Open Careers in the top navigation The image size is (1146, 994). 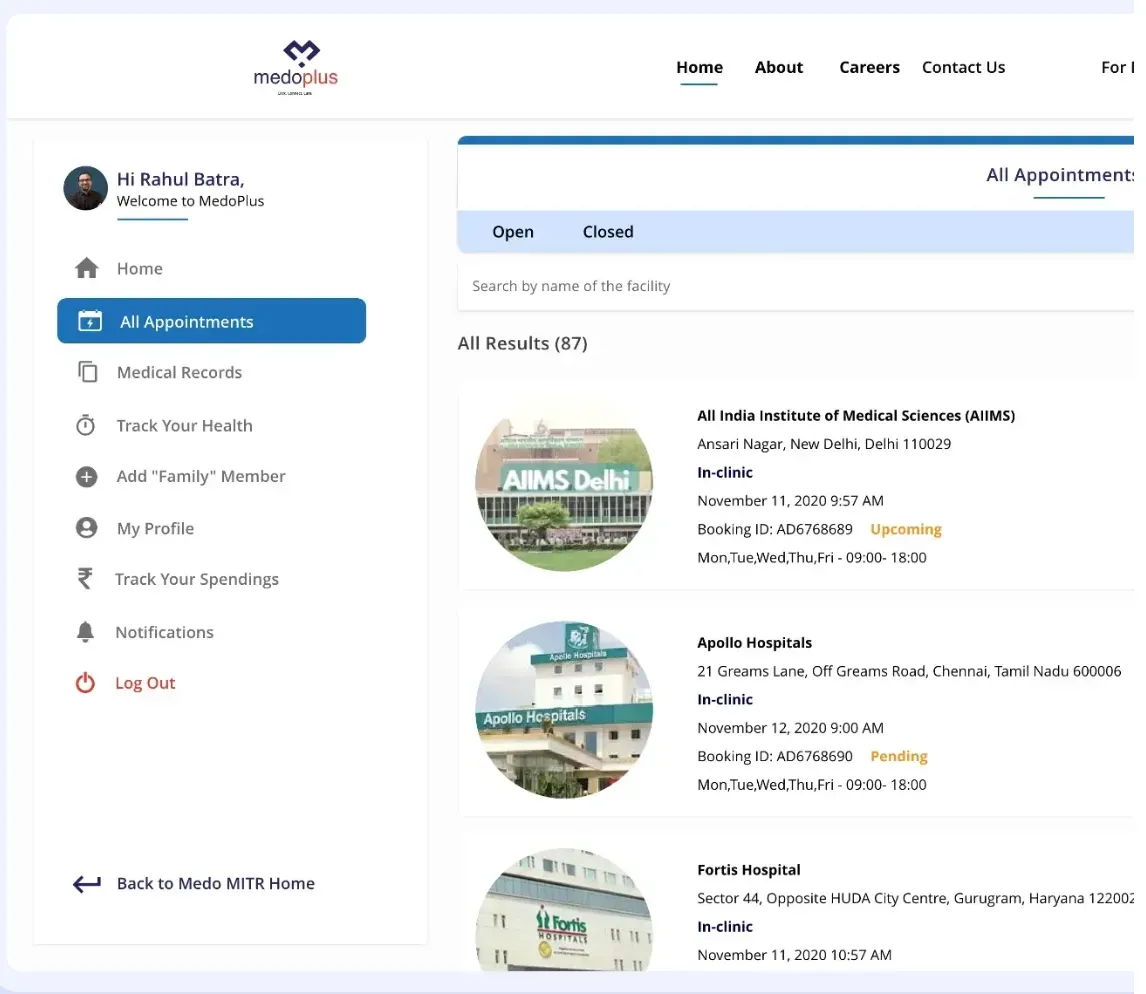pos(870,67)
